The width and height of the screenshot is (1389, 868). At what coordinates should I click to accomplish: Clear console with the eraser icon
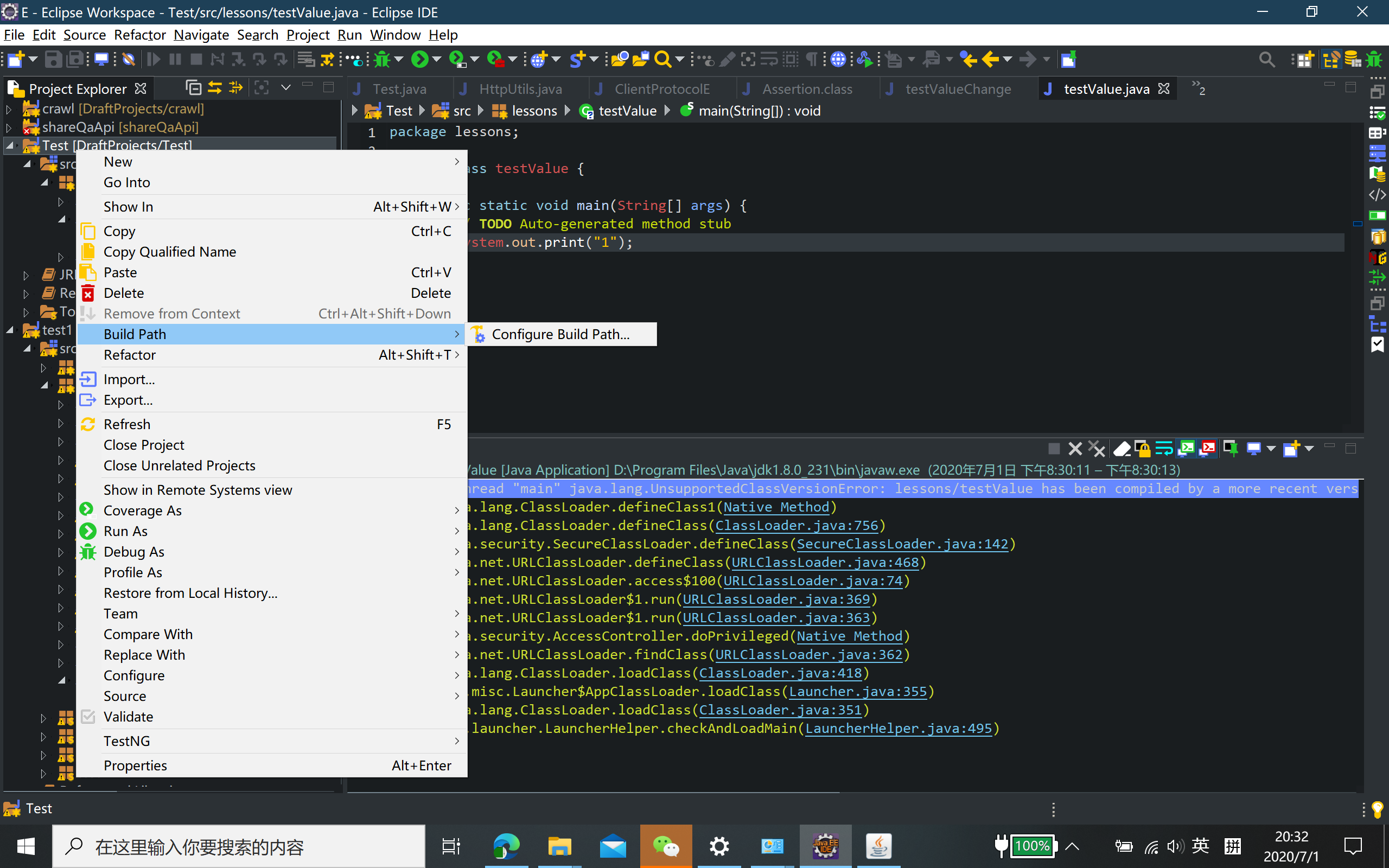1122,448
